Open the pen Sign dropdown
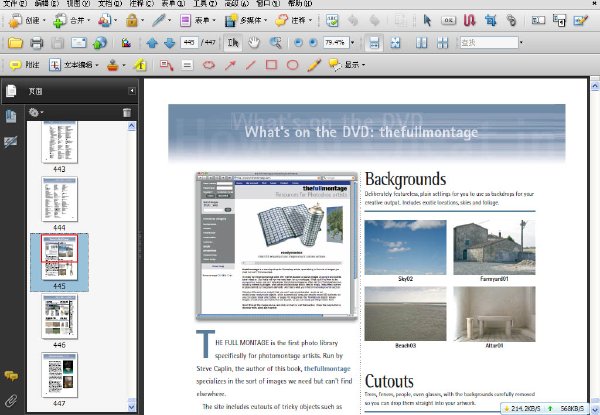This screenshot has height=415, width=600. click(161, 20)
